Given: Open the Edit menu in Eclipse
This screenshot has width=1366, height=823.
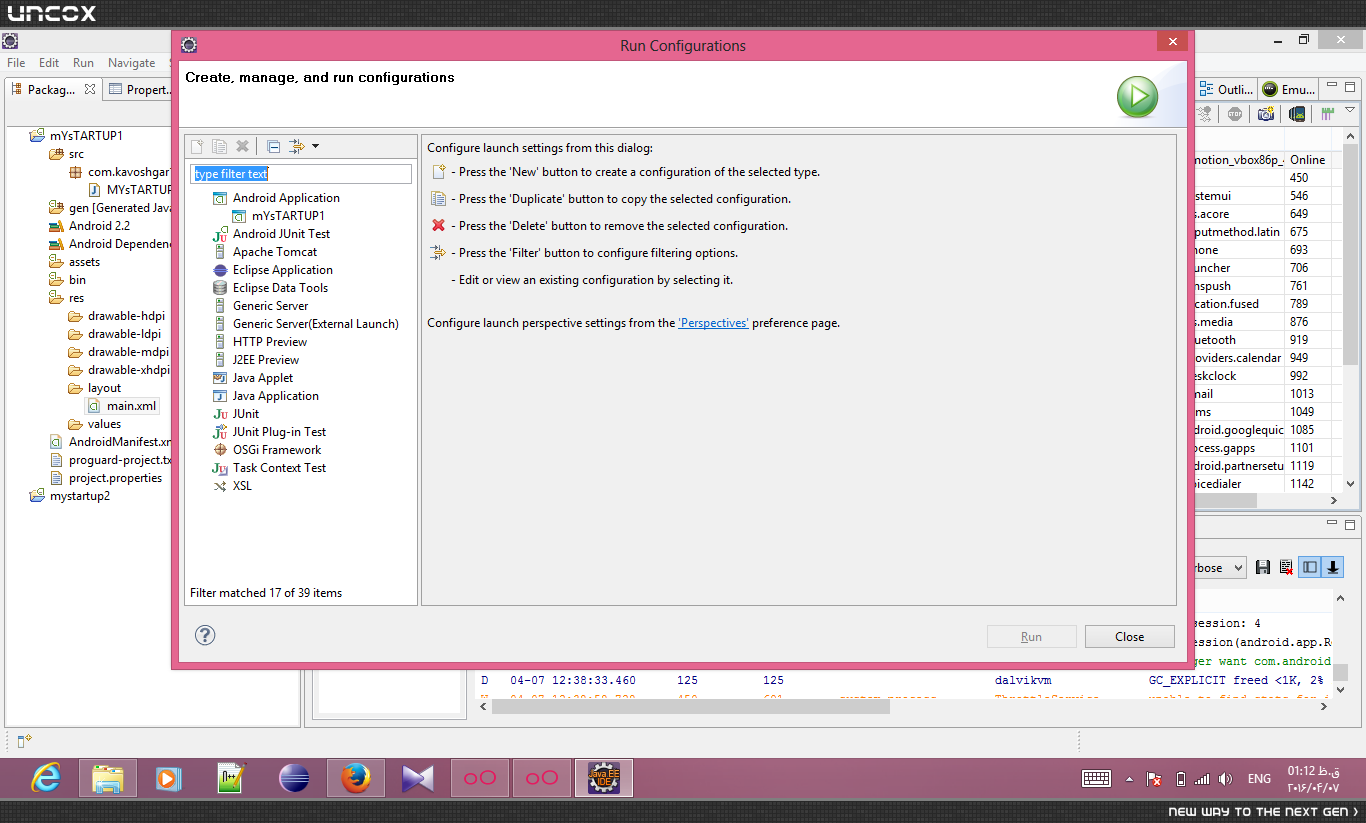Looking at the screenshot, I should (49, 63).
